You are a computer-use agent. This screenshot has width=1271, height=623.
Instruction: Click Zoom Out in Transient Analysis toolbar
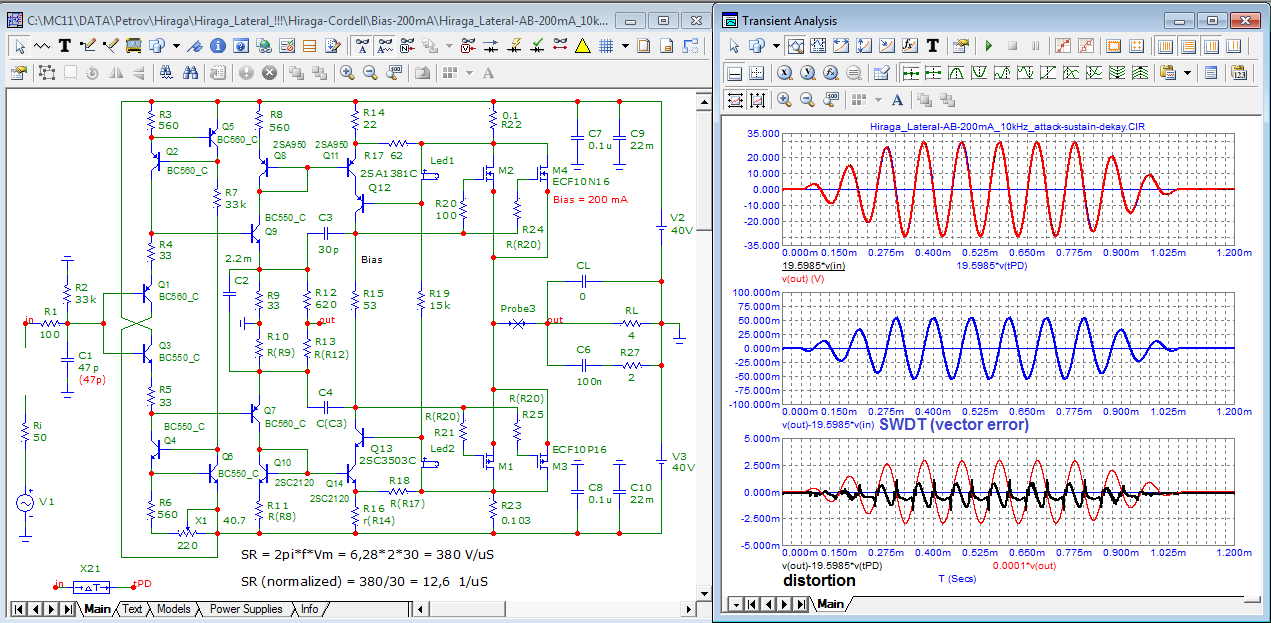(808, 99)
